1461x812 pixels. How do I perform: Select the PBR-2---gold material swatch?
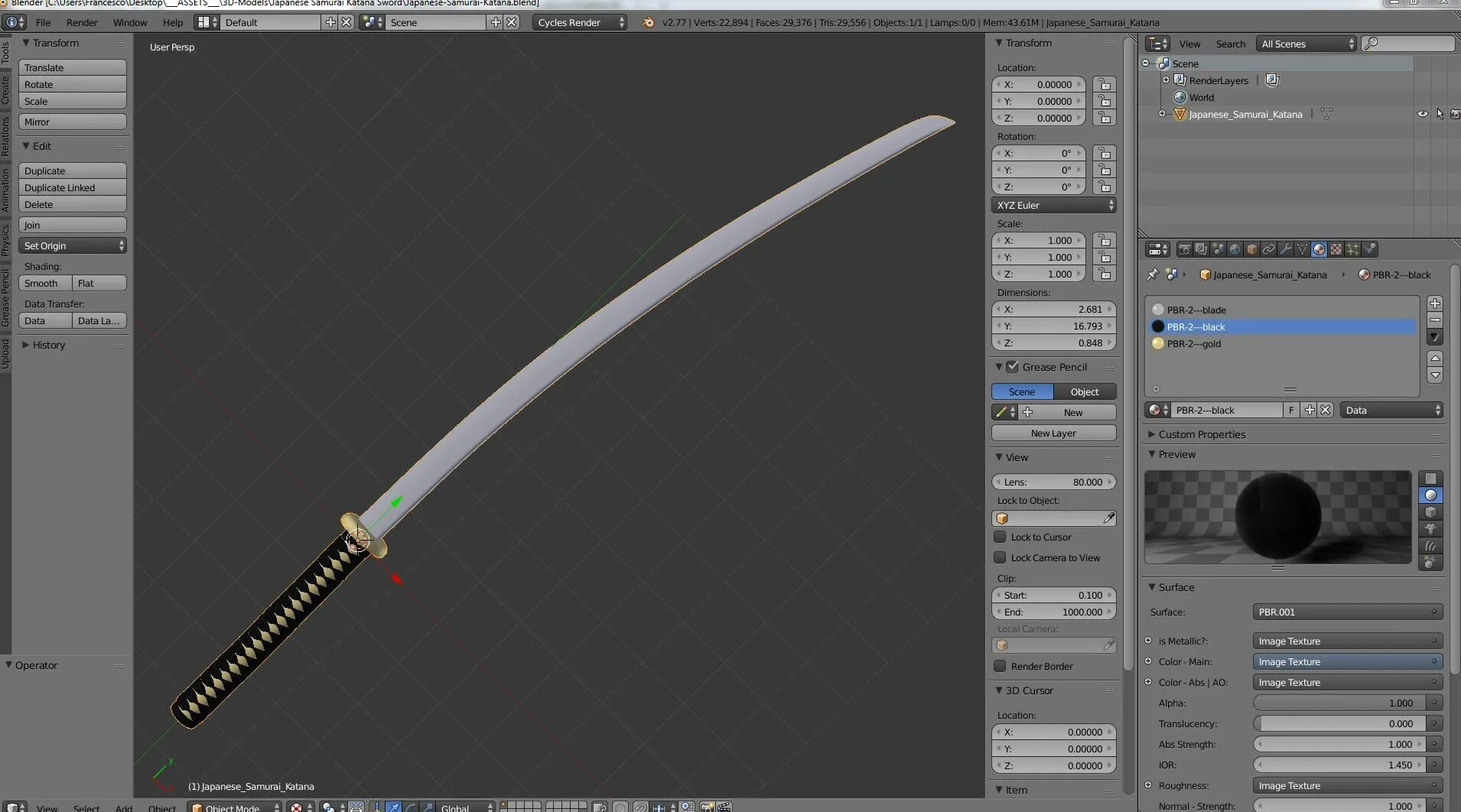tap(1158, 343)
